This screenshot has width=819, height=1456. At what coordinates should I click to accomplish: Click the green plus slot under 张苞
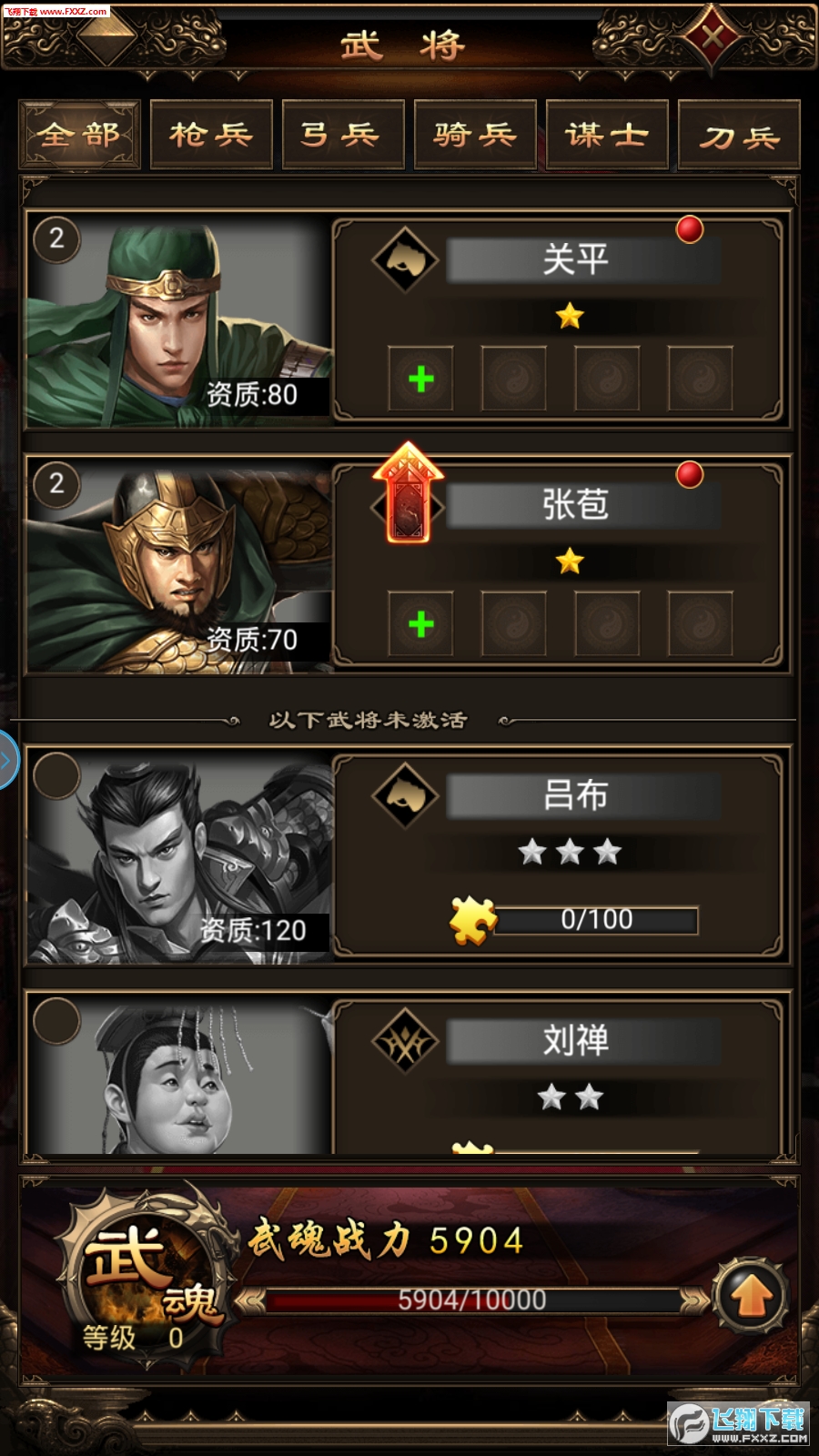click(420, 623)
